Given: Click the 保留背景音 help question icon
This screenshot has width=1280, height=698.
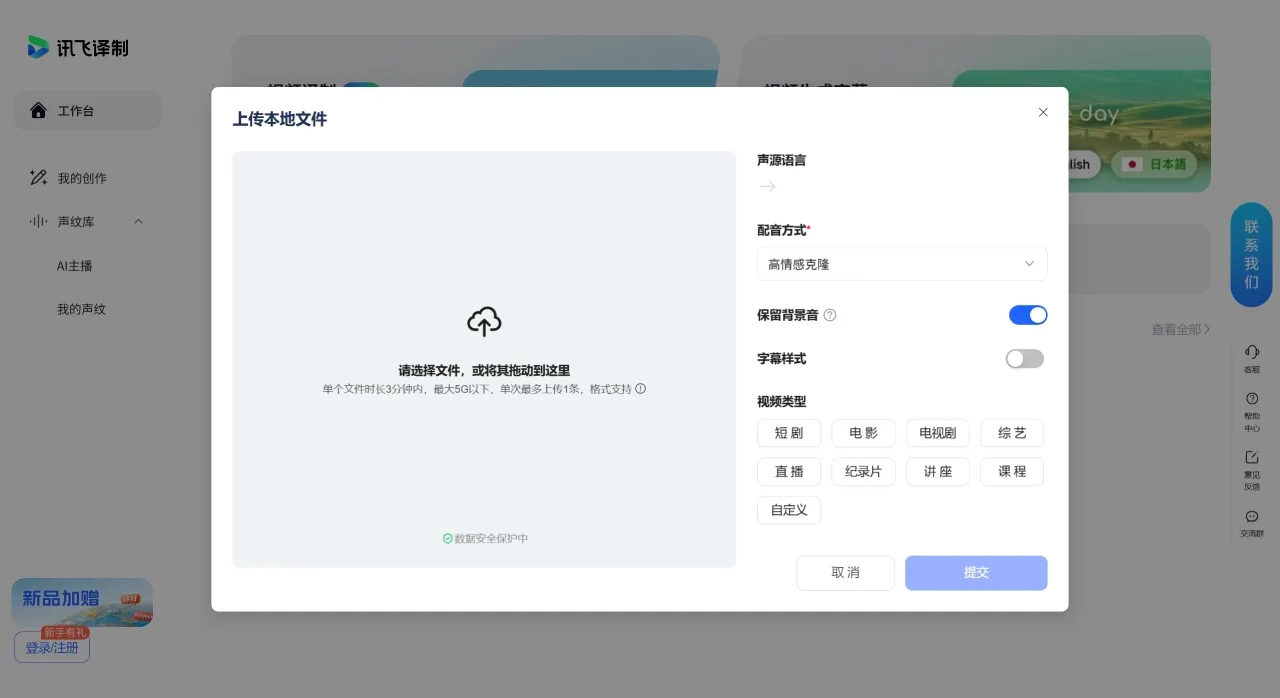Looking at the screenshot, I should click(829, 315).
